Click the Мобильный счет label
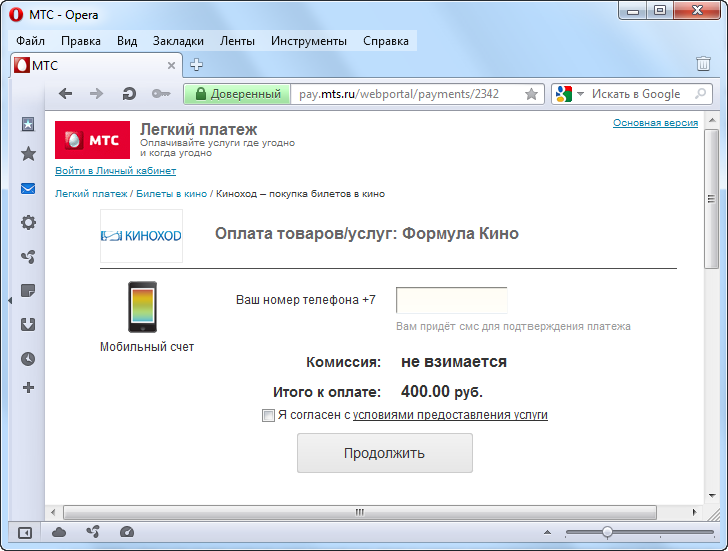This screenshot has width=728, height=551. (147, 347)
